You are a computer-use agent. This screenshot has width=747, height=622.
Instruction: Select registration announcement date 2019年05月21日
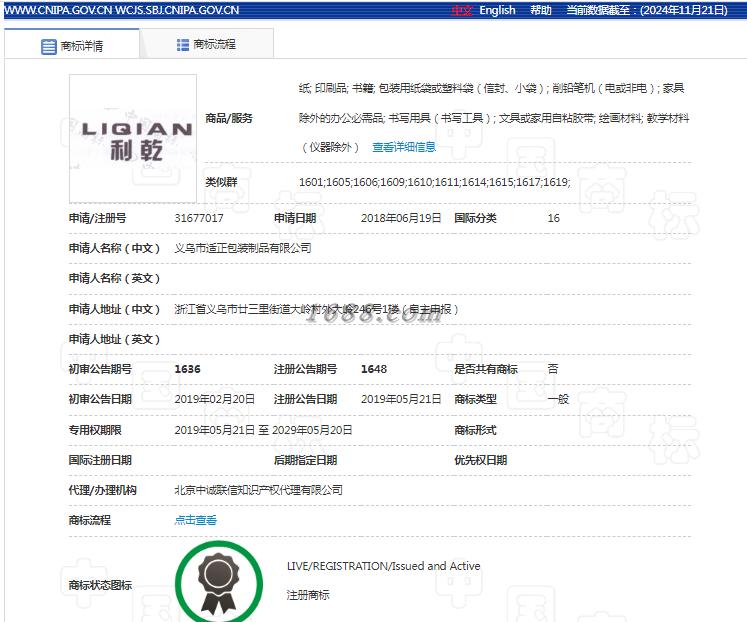point(401,399)
